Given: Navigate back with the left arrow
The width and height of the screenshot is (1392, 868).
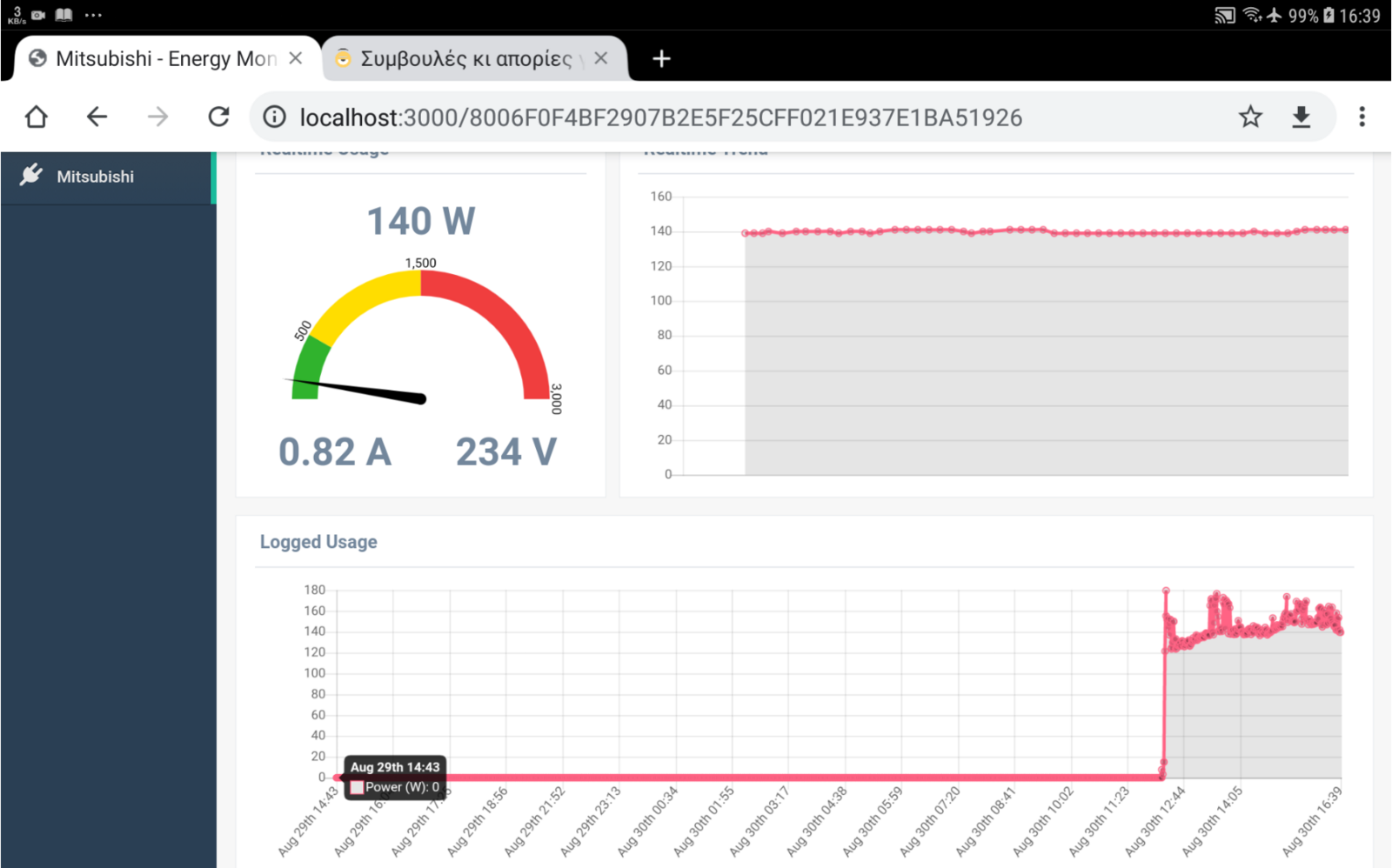Looking at the screenshot, I should [97, 117].
